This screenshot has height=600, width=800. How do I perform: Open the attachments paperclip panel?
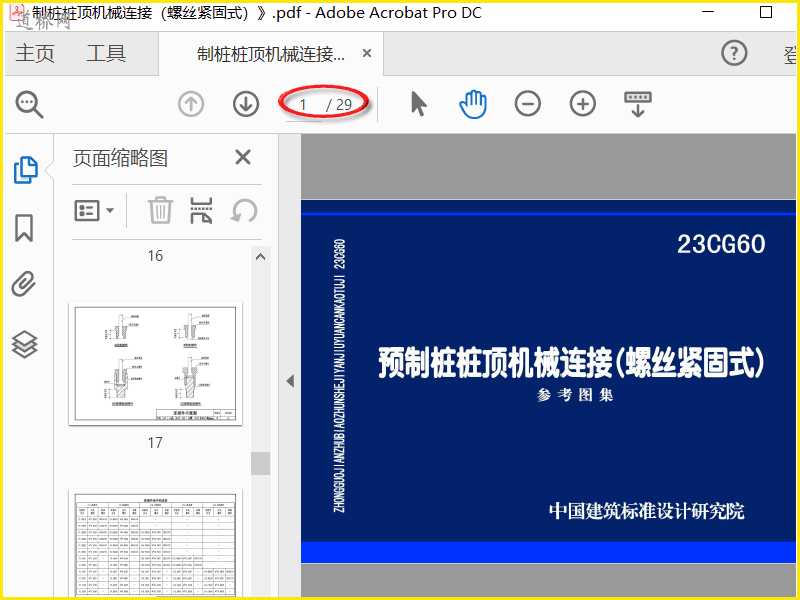point(24,284)
